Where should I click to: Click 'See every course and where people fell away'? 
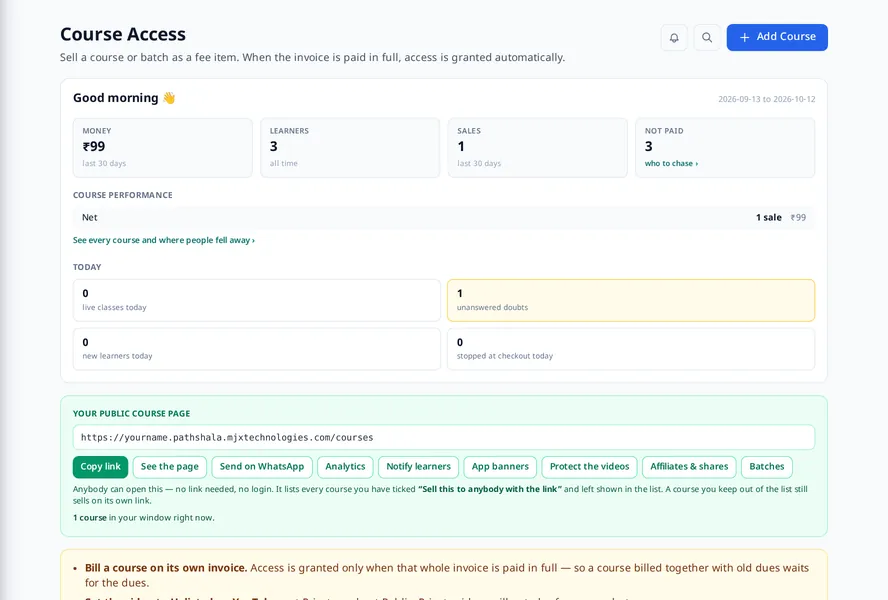[x=164, y=240]
